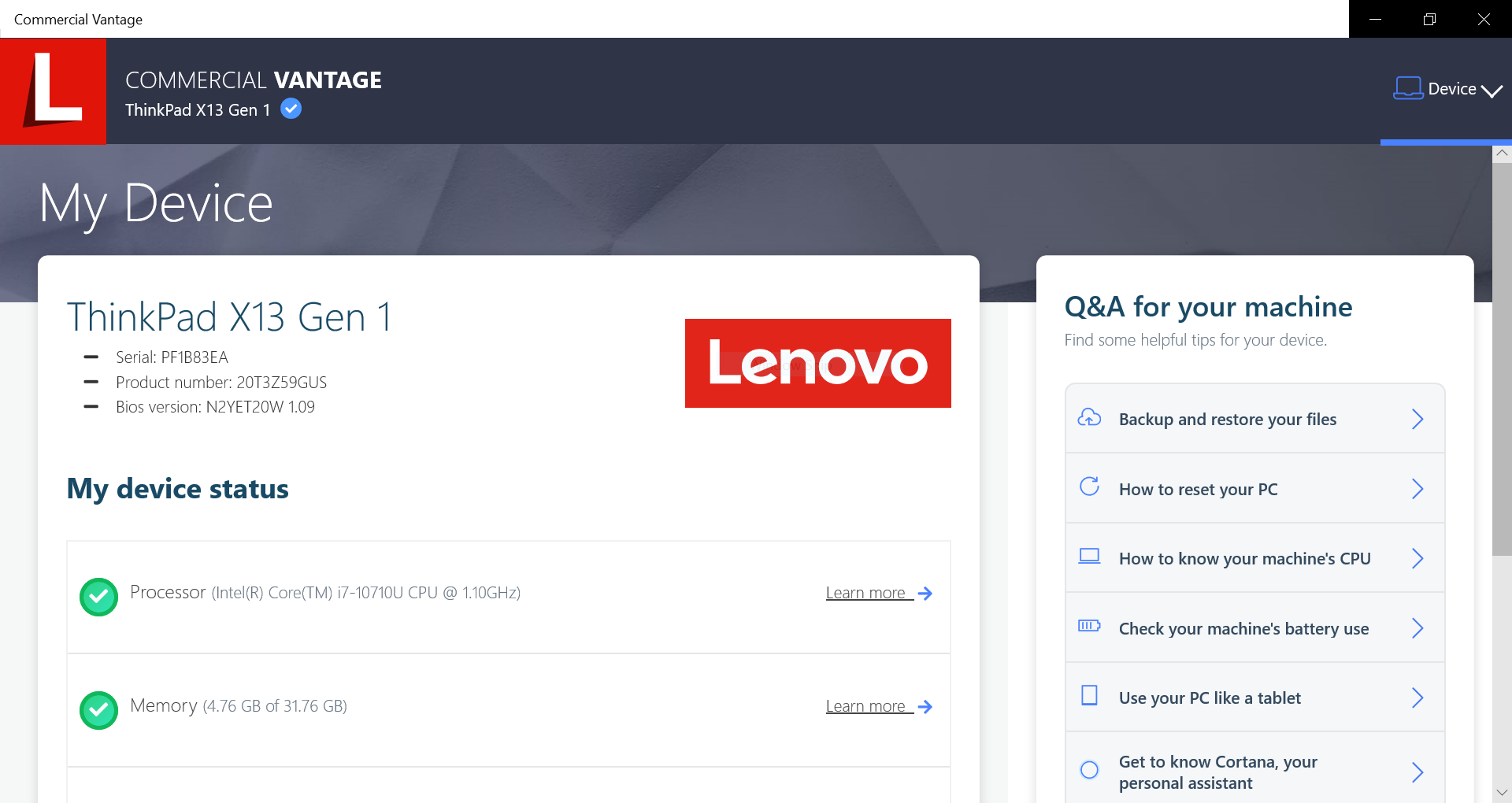Click the verified badge next to ThinkPad X13
This screenshot has height=803, width=1512.
pyautogui.click(x=291, y=109)
